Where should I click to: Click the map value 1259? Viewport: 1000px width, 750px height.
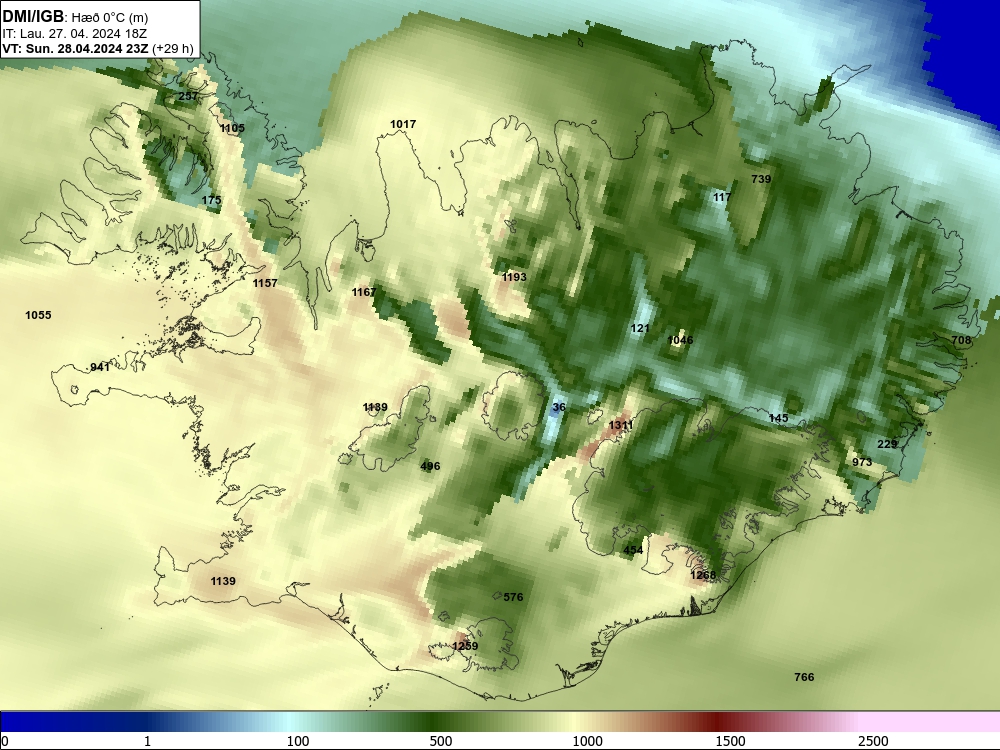pos(465,646)
